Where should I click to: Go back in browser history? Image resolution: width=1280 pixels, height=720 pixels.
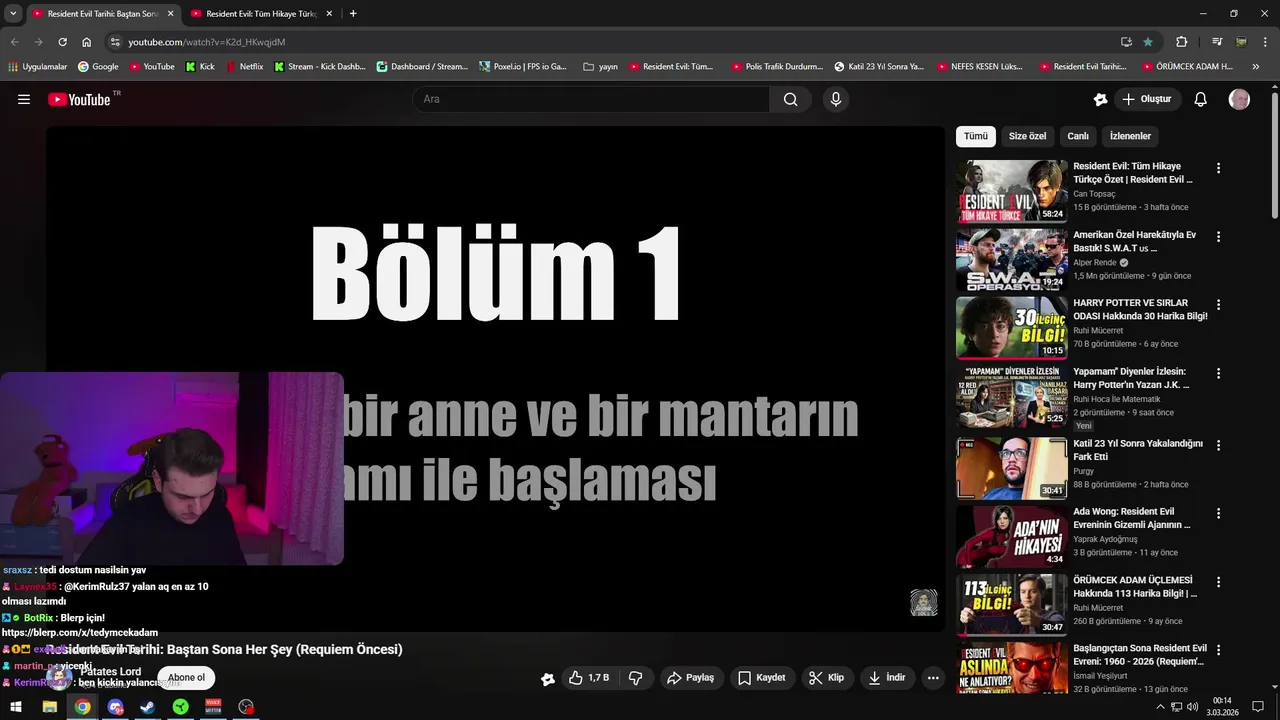[14, 42]
